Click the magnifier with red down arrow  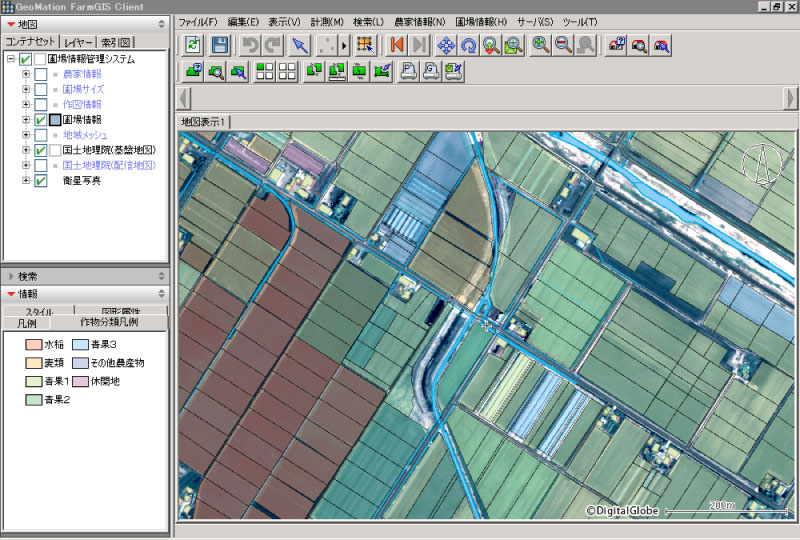(x=491, y=45)
